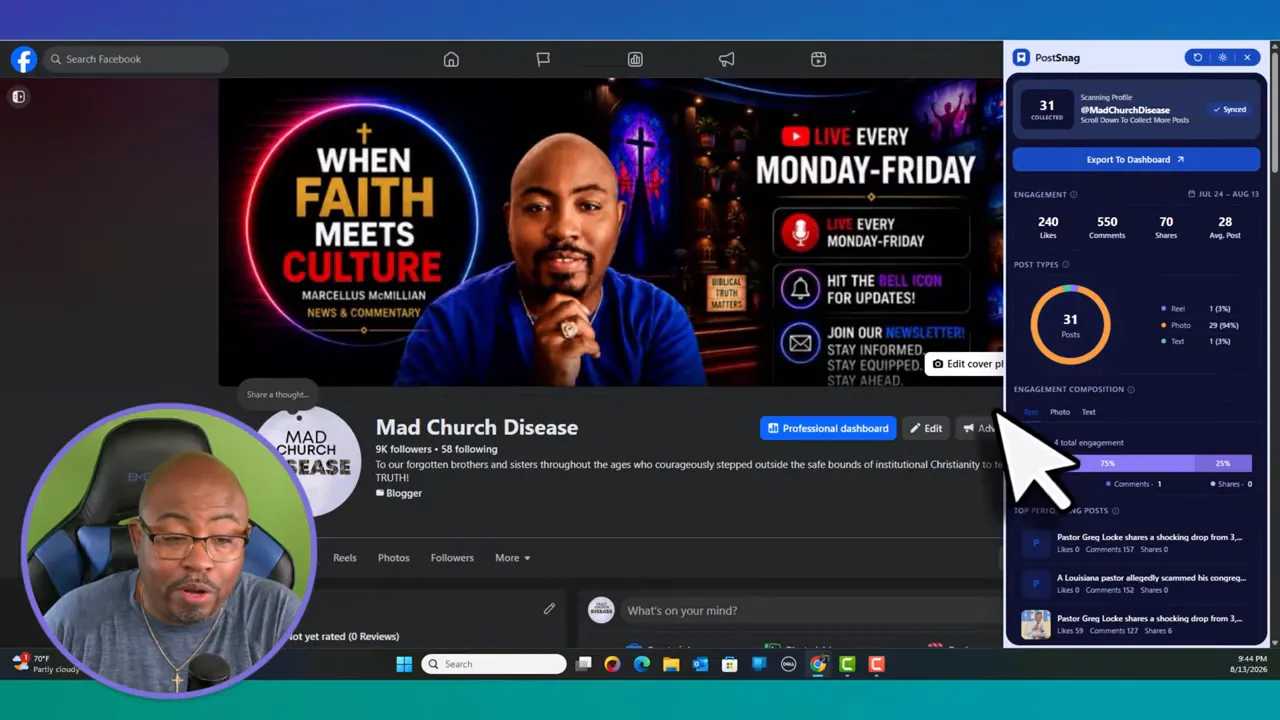Open Dell app from taskbar

[x=788, y=664]
